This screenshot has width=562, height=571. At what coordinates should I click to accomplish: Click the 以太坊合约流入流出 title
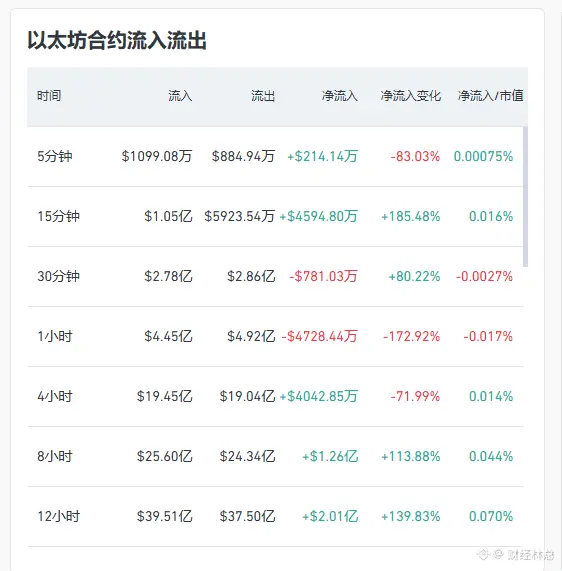point(117,40)
